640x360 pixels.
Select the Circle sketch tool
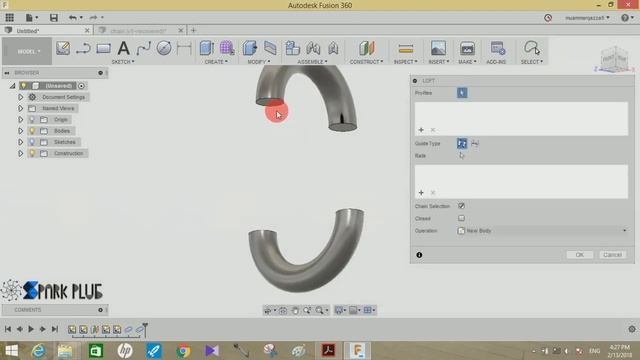pos(164,48)
